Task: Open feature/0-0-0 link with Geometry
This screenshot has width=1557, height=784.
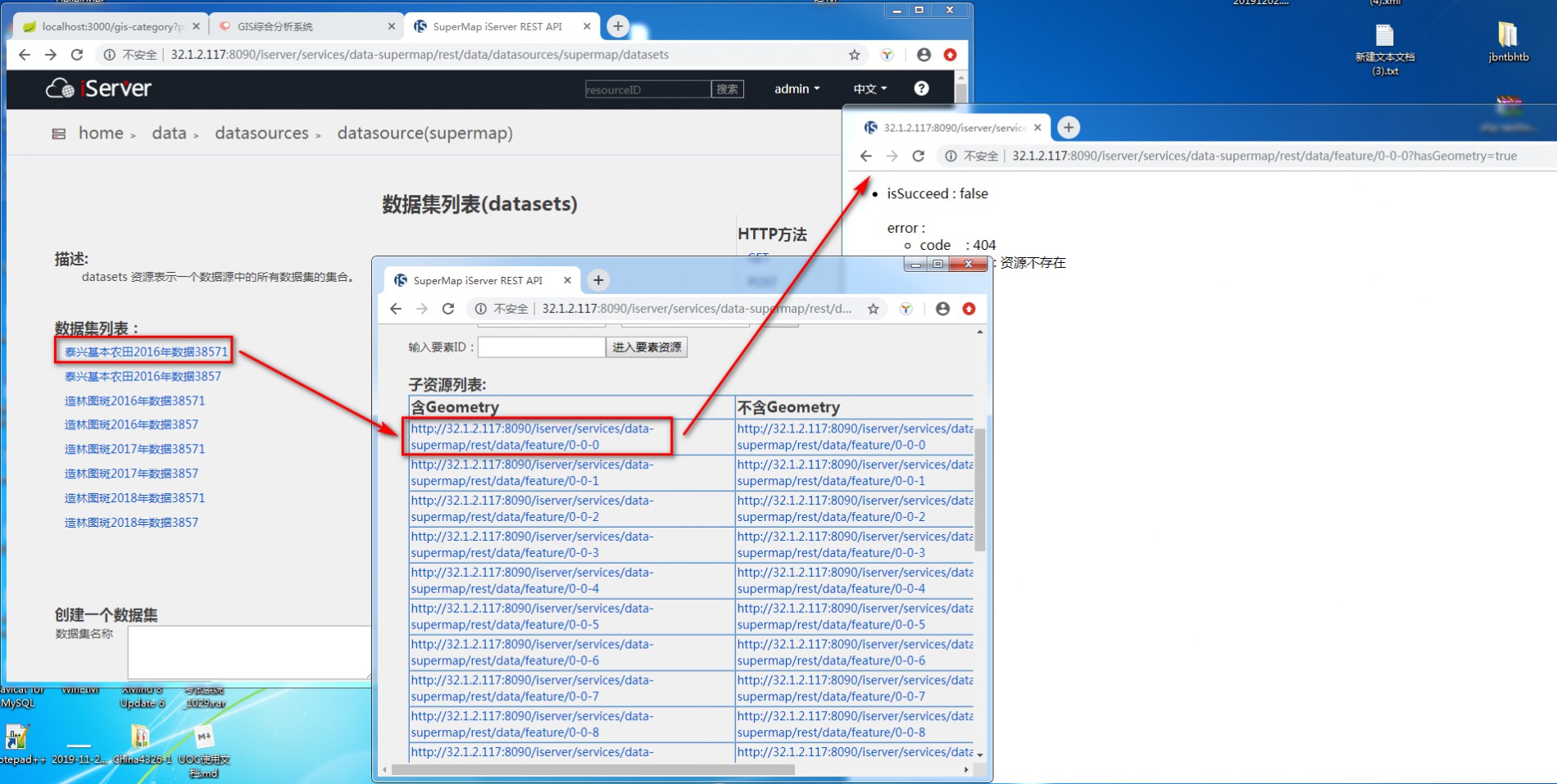Action: pyautogui.click(x=532, y=437)
